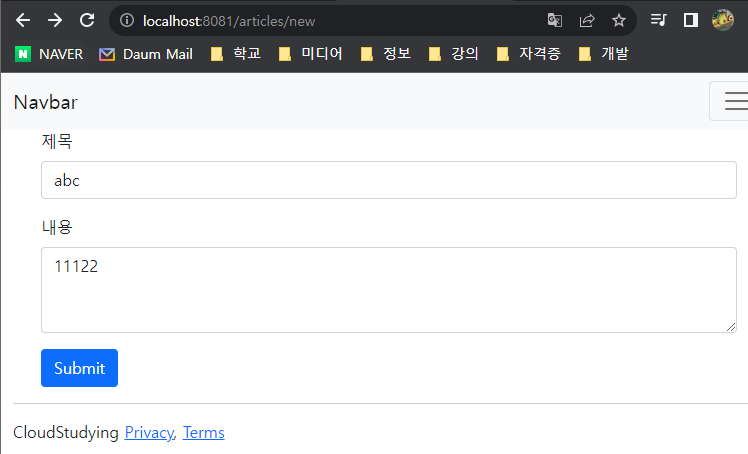The image size is (748, 454).
Task: Focus the 내용 textarea containing 11122
Action: [389, 289]
